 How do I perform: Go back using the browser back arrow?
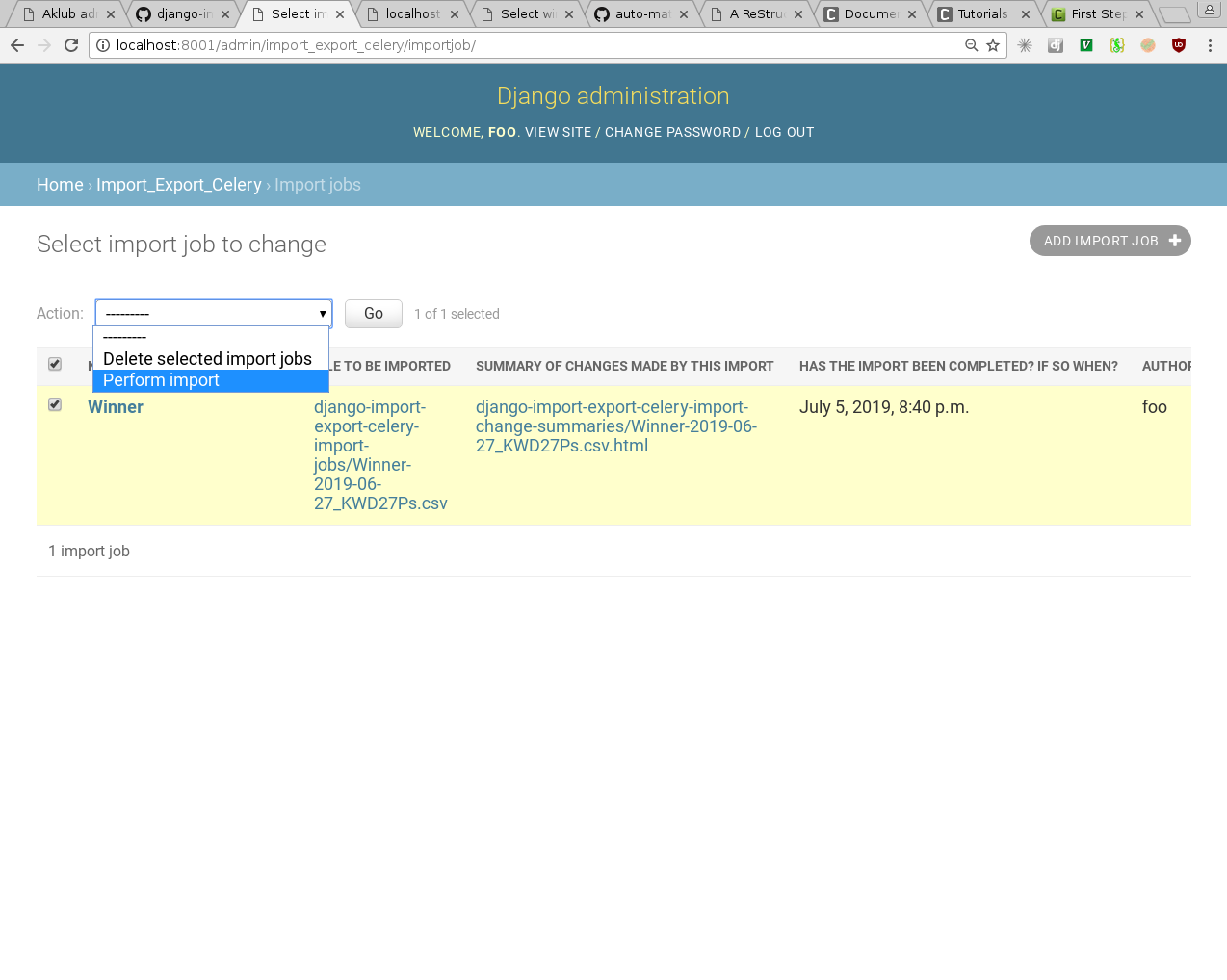pos(17,45)
